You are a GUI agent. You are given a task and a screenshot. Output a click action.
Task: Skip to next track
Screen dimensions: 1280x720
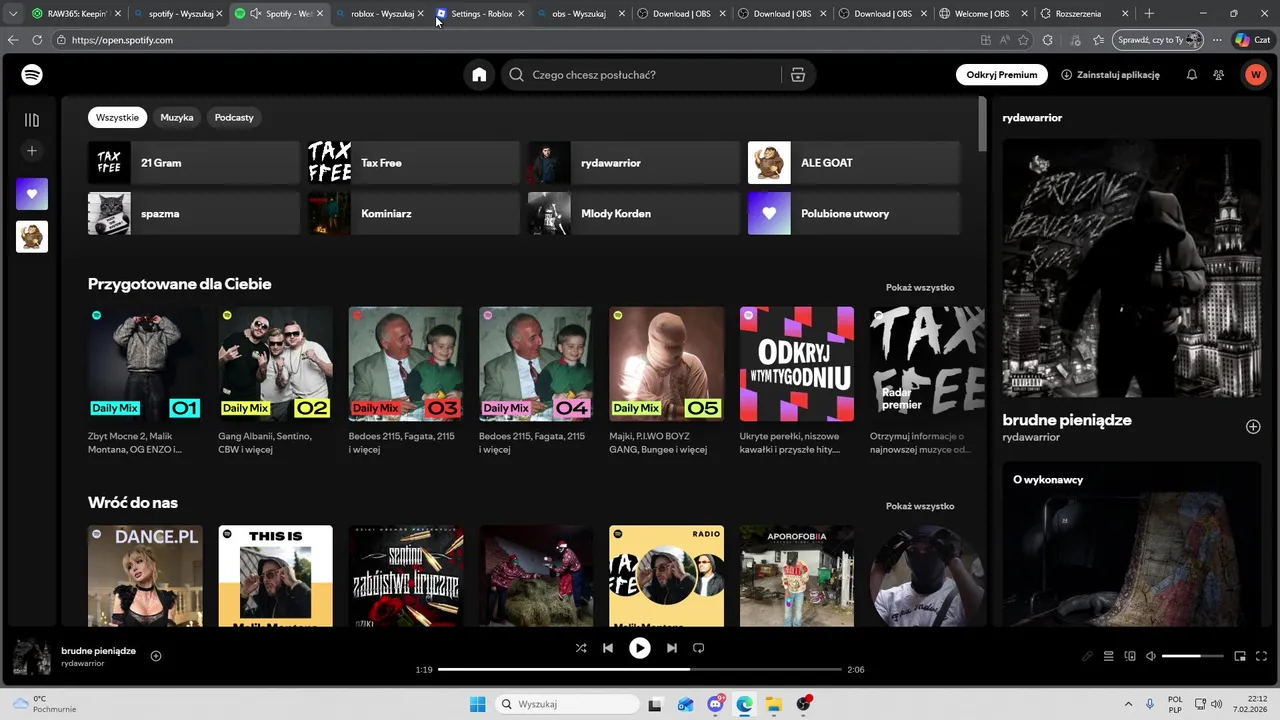coord(672,648)
